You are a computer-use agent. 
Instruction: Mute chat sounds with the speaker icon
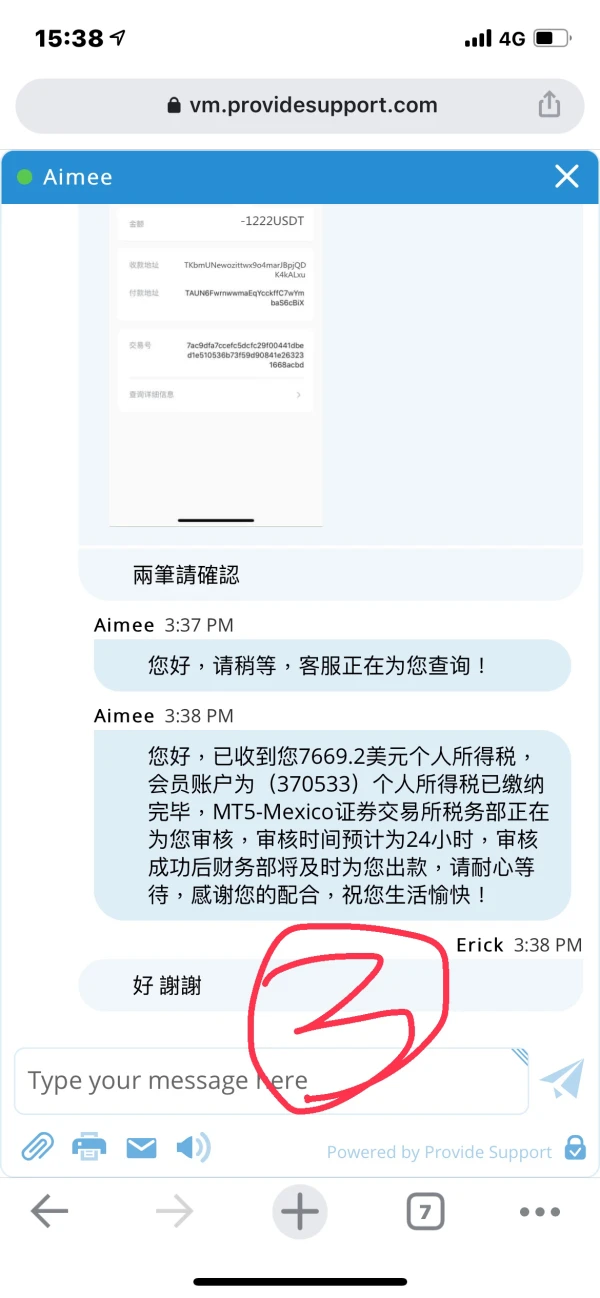(193, 1147)
